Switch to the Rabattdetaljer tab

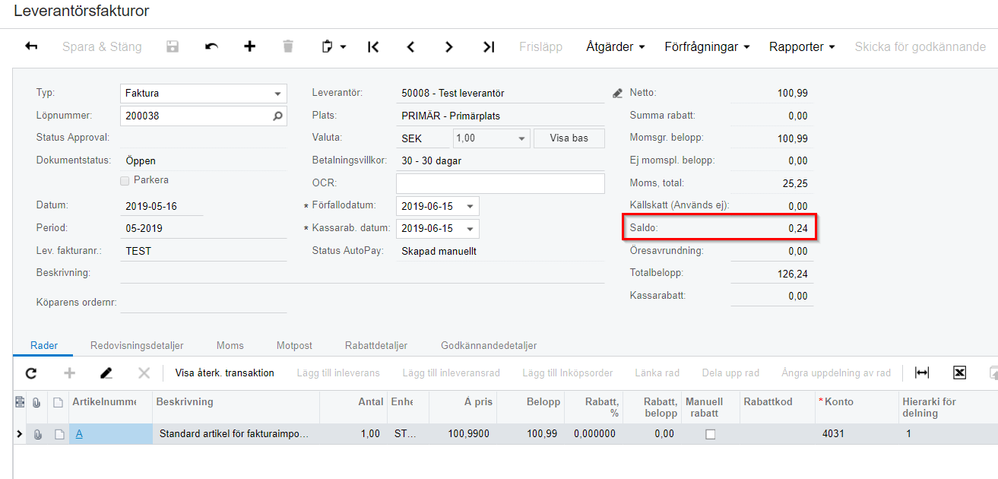(x=376, y=345)
